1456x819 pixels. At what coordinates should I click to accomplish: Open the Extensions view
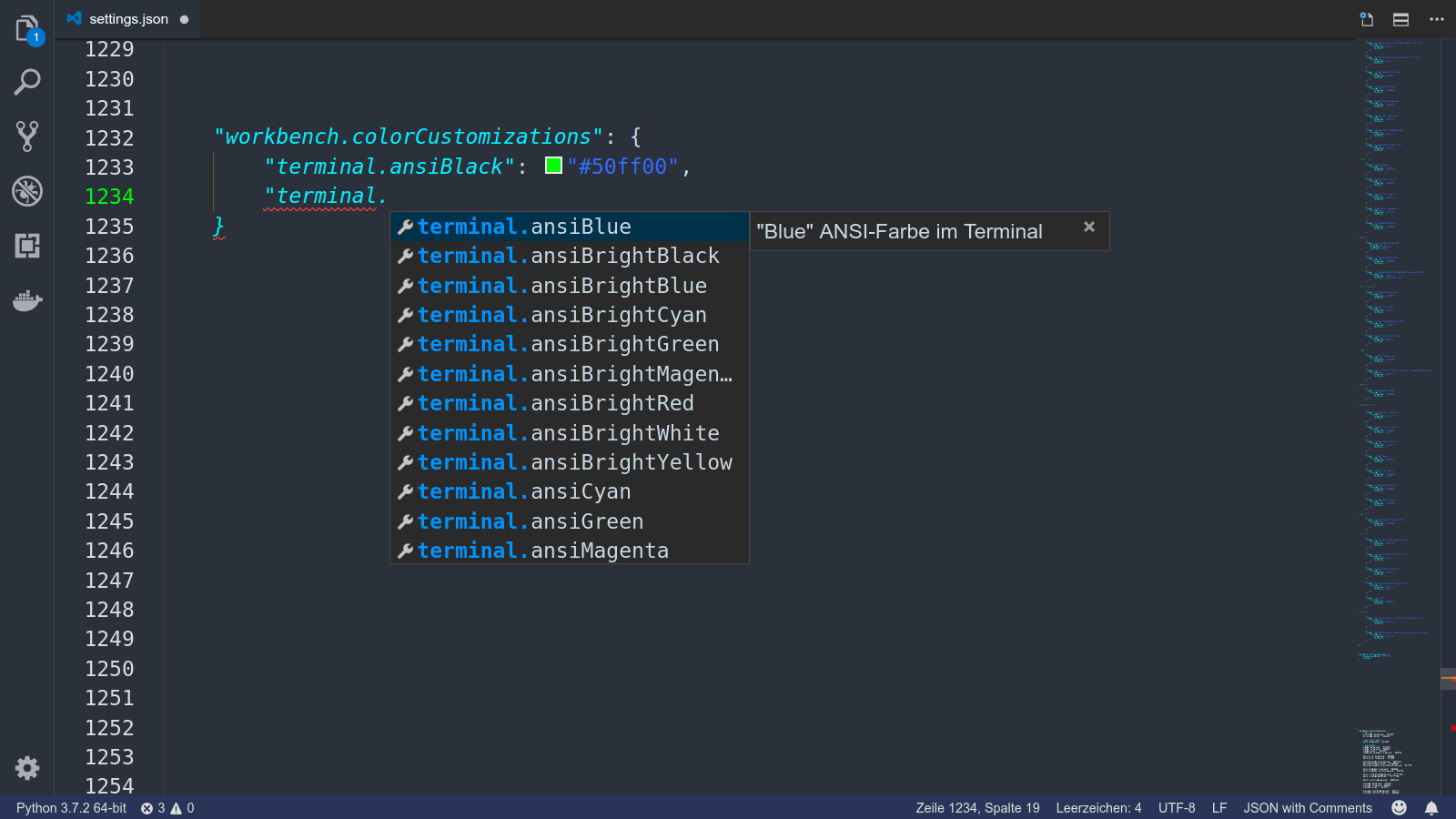coord(27,246)
